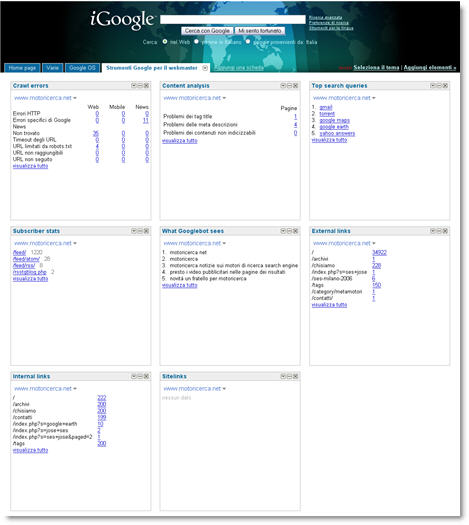
Task: Open the Internal links gadget menu arrow
Action: coord(134,376)
